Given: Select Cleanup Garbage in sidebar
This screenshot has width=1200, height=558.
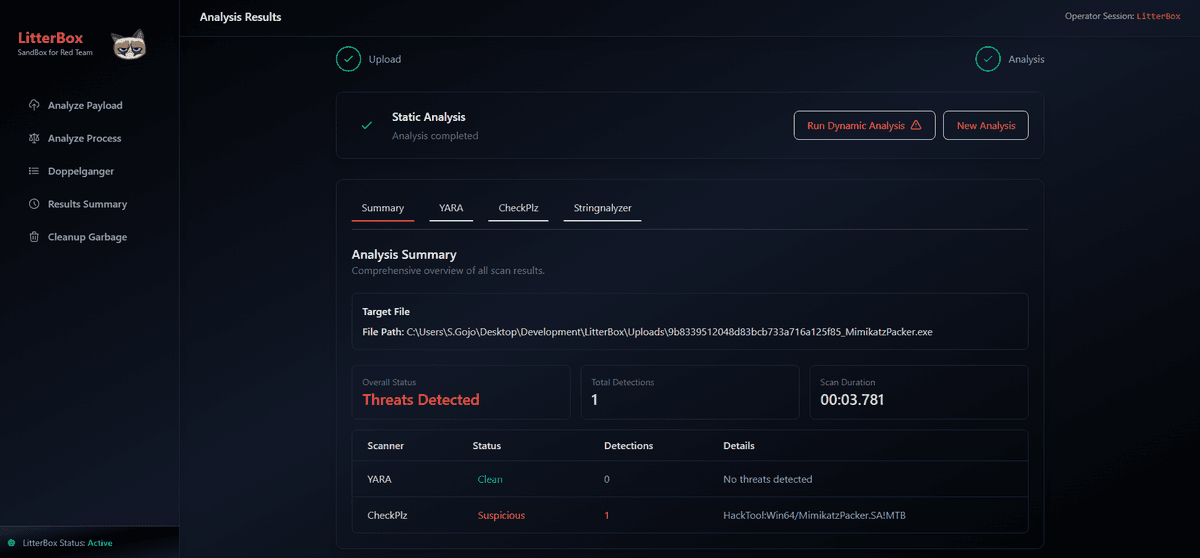Looking at the screenshot, I should (x=87, y=237).
